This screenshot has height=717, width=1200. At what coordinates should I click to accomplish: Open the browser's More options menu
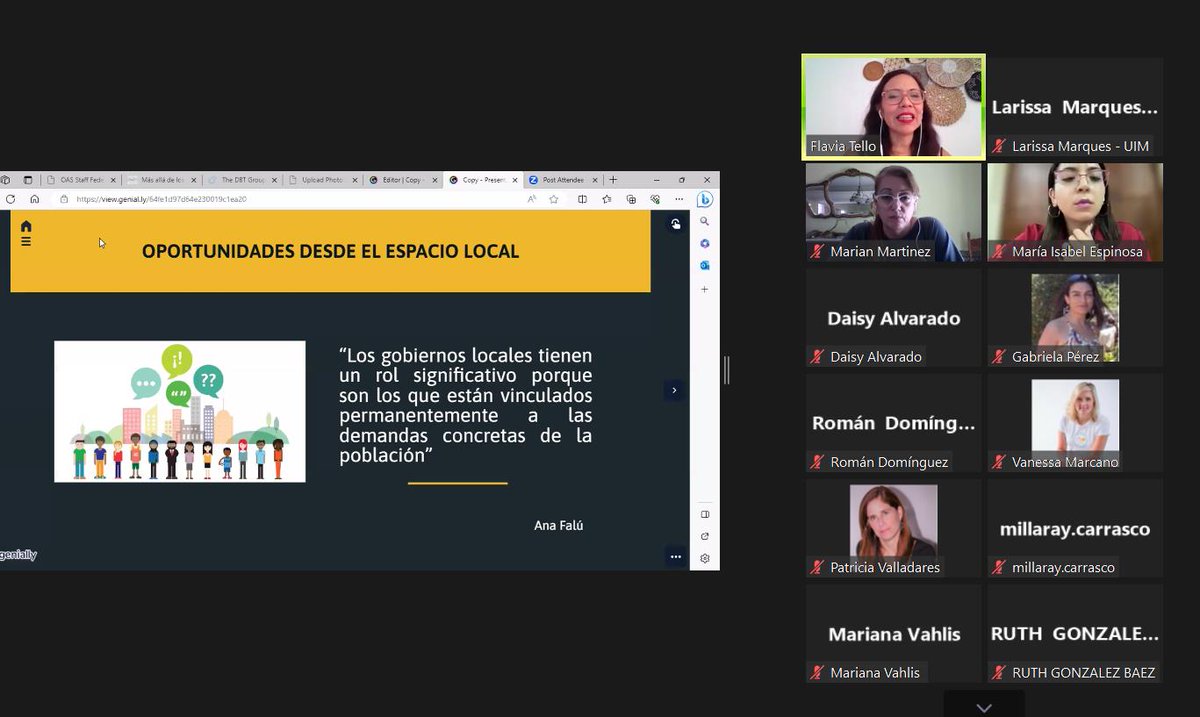tap(678, 199)
